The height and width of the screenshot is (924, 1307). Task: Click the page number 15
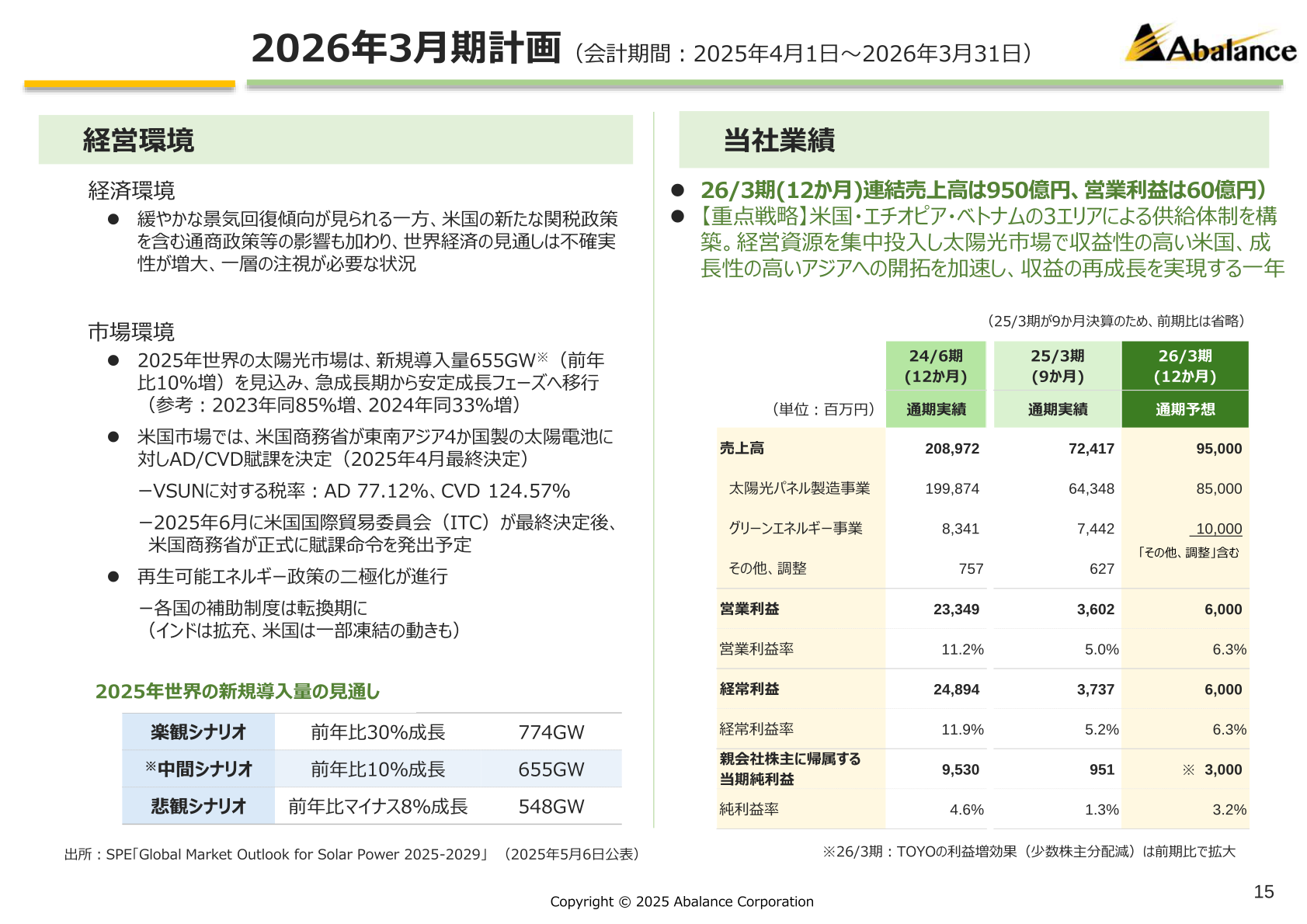pyautogui.click(x=1264, y=891)
